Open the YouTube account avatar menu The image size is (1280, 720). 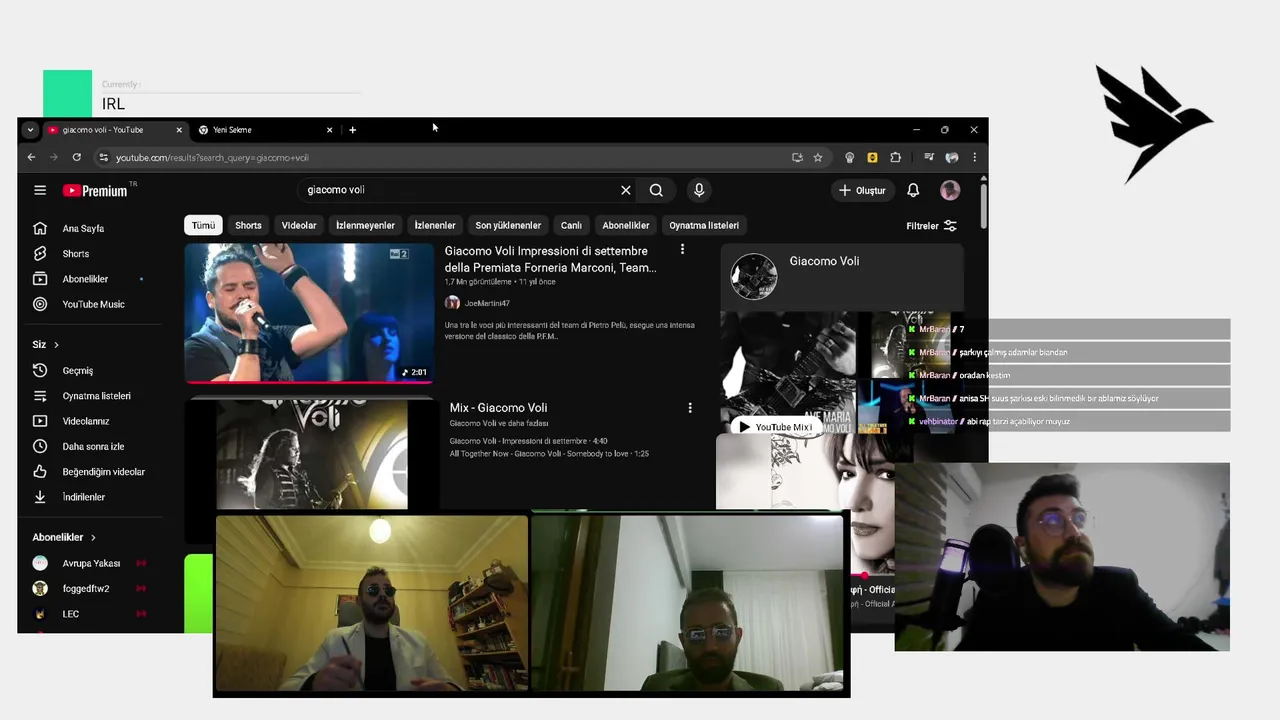point(950,190)
